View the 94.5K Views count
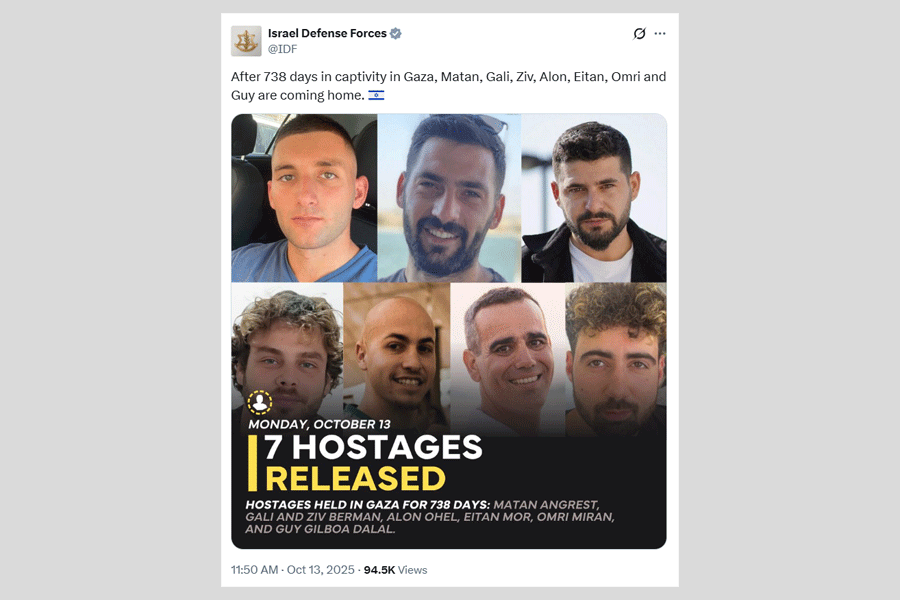900x600 pixels. [x=395, y=570]
